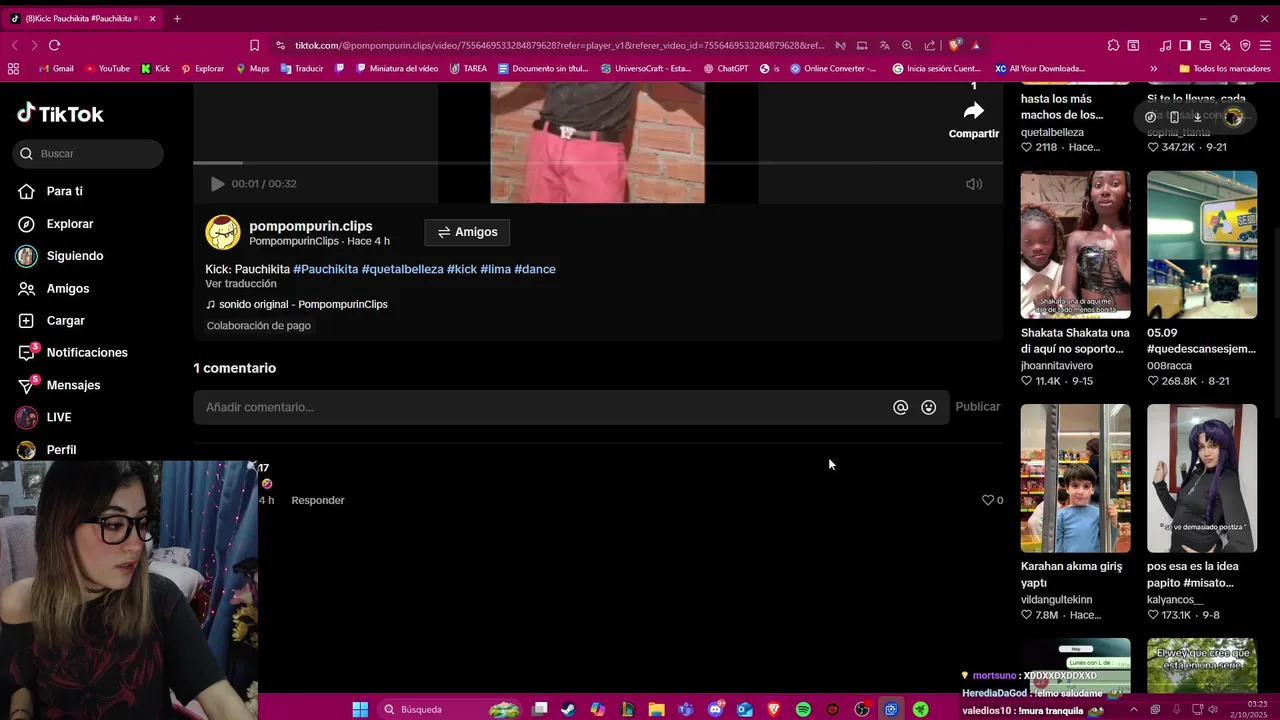
Task: Click the browser back arrow
Action: (x=14, y=45)
